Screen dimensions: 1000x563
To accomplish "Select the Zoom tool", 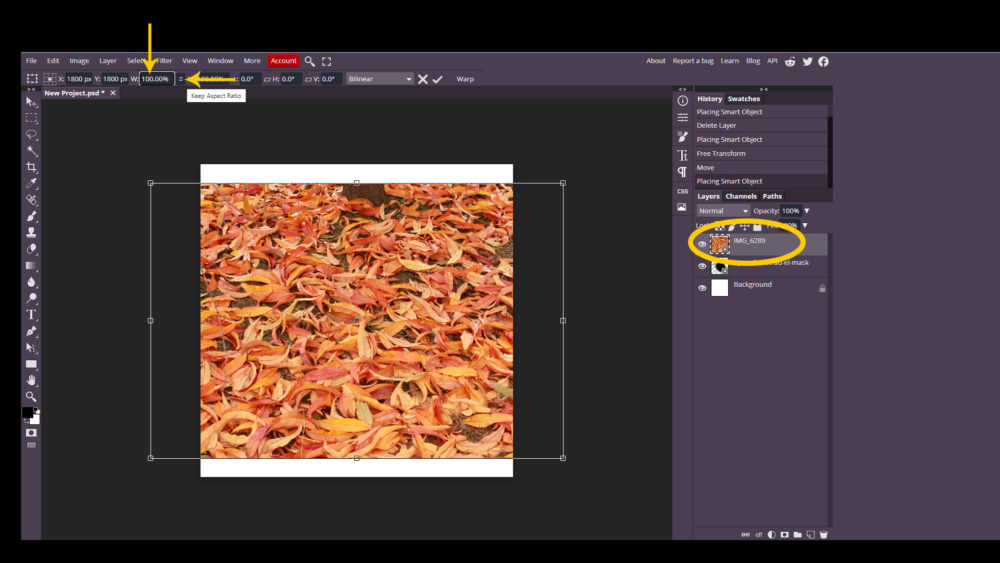I will tap(31, 396).
